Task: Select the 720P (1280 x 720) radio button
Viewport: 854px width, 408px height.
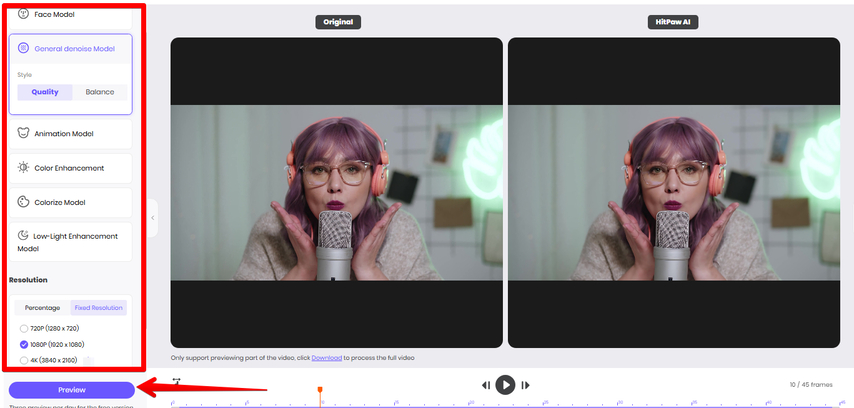Action: click(23, 328)
